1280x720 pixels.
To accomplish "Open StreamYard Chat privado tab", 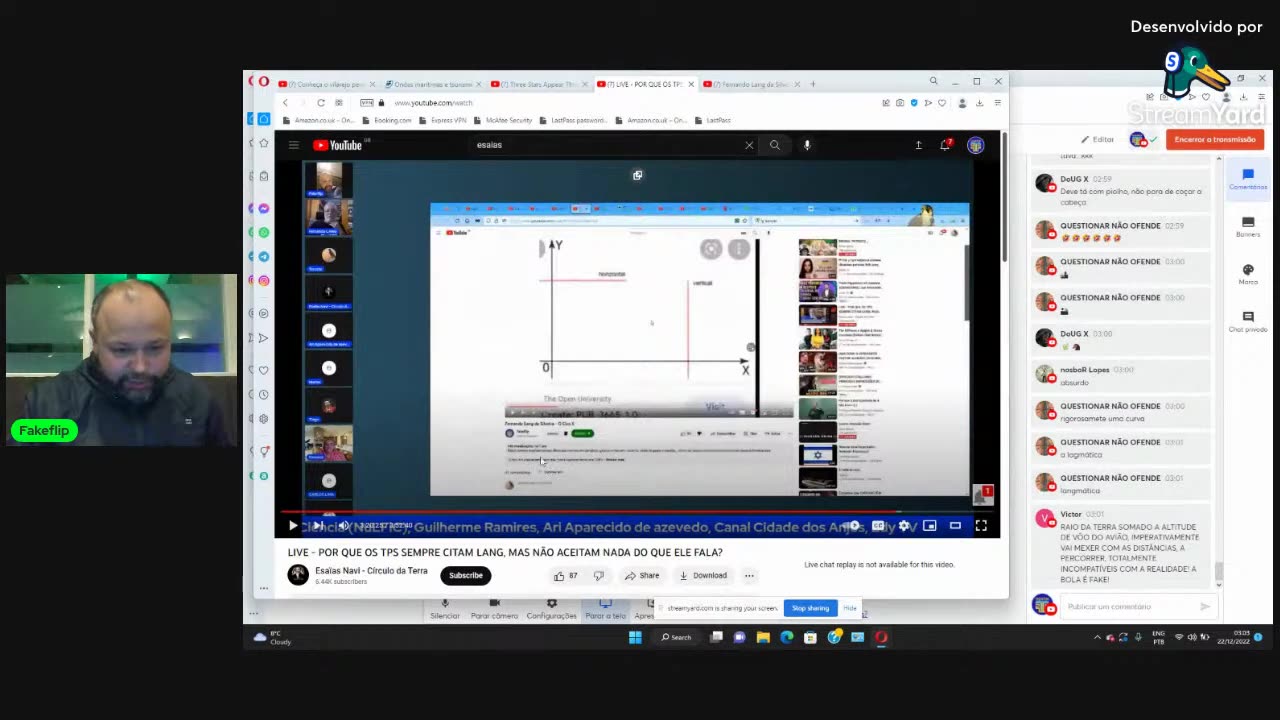I will (x=1248, y=322).
